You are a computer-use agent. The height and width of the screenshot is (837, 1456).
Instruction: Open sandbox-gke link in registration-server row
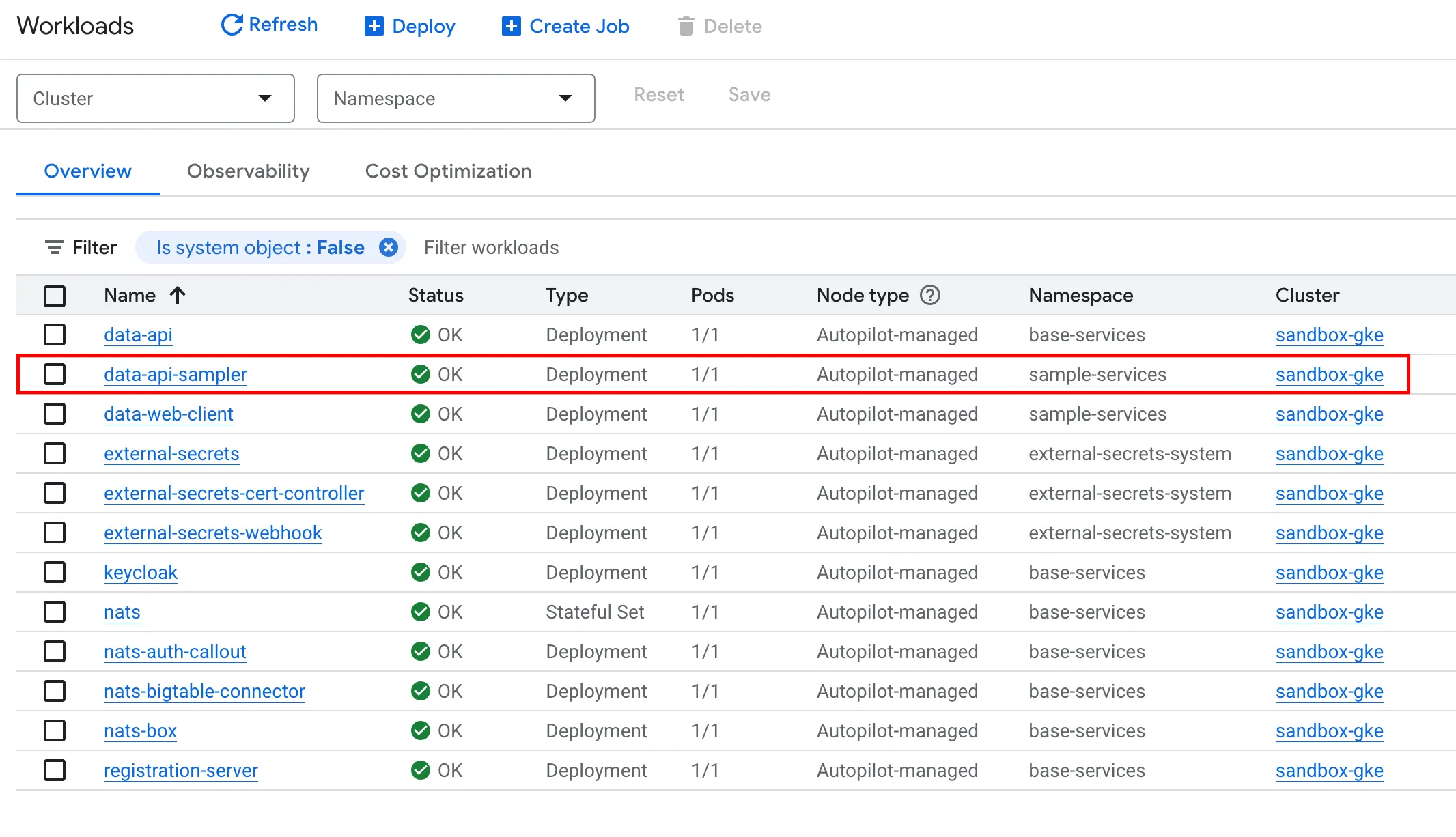[x=1330, y=770]
